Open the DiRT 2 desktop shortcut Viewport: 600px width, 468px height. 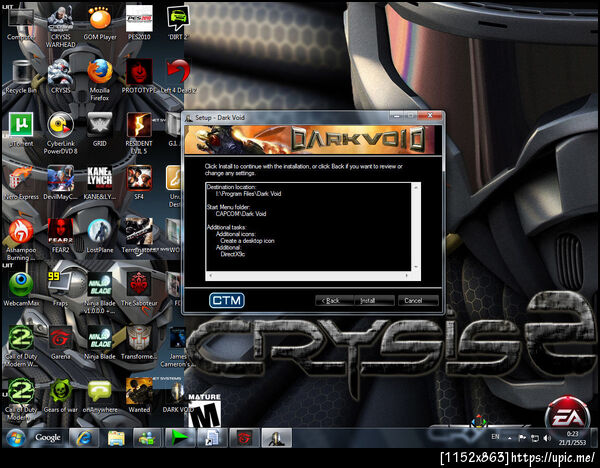click(178, 22)
